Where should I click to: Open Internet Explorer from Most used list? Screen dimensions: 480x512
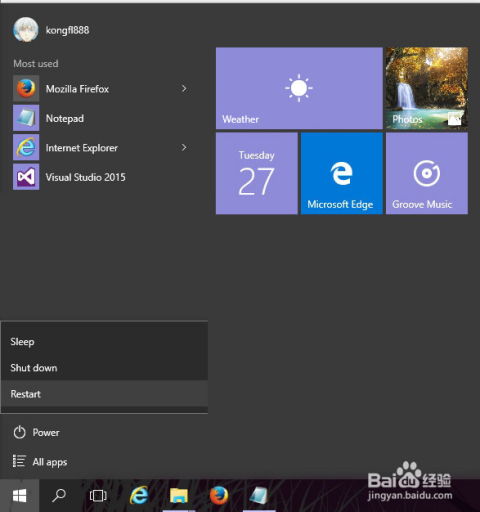103,147
